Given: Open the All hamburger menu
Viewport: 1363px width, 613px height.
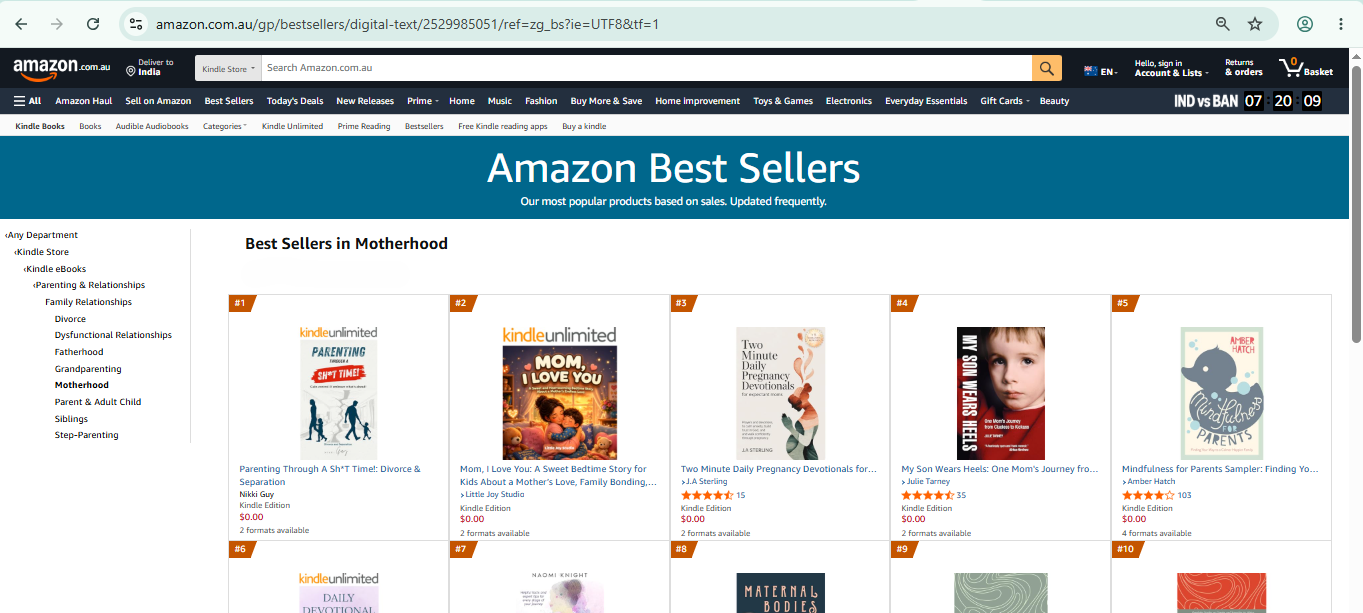Looking at the screenshot, I should coord(27,101).
